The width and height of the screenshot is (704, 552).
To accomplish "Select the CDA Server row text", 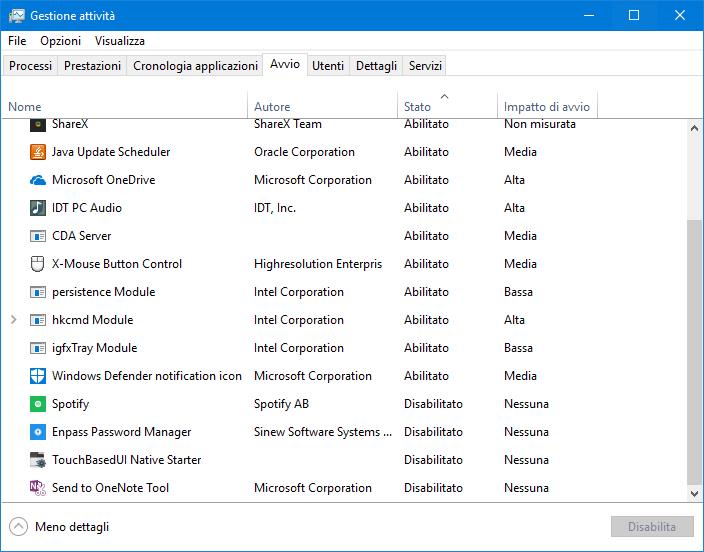I will (x=81, y=236).
